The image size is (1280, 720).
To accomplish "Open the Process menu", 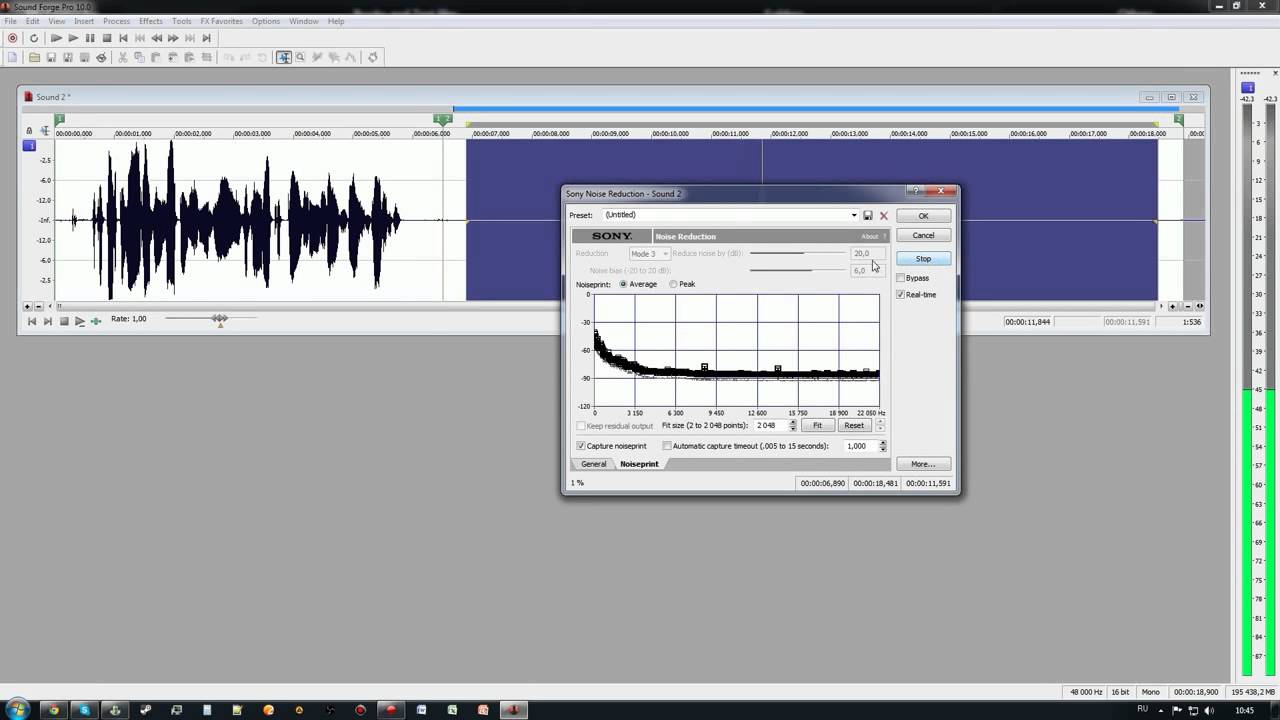I will click(116, 21).
